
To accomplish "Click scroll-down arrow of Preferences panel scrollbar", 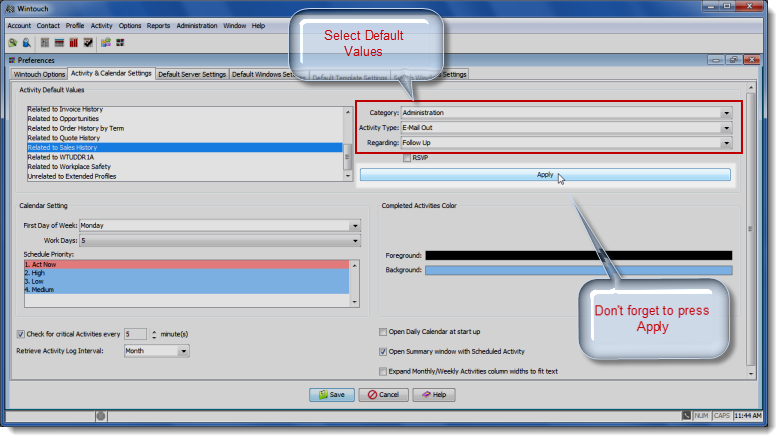I will pyautogui.click(x=751, y=374).
